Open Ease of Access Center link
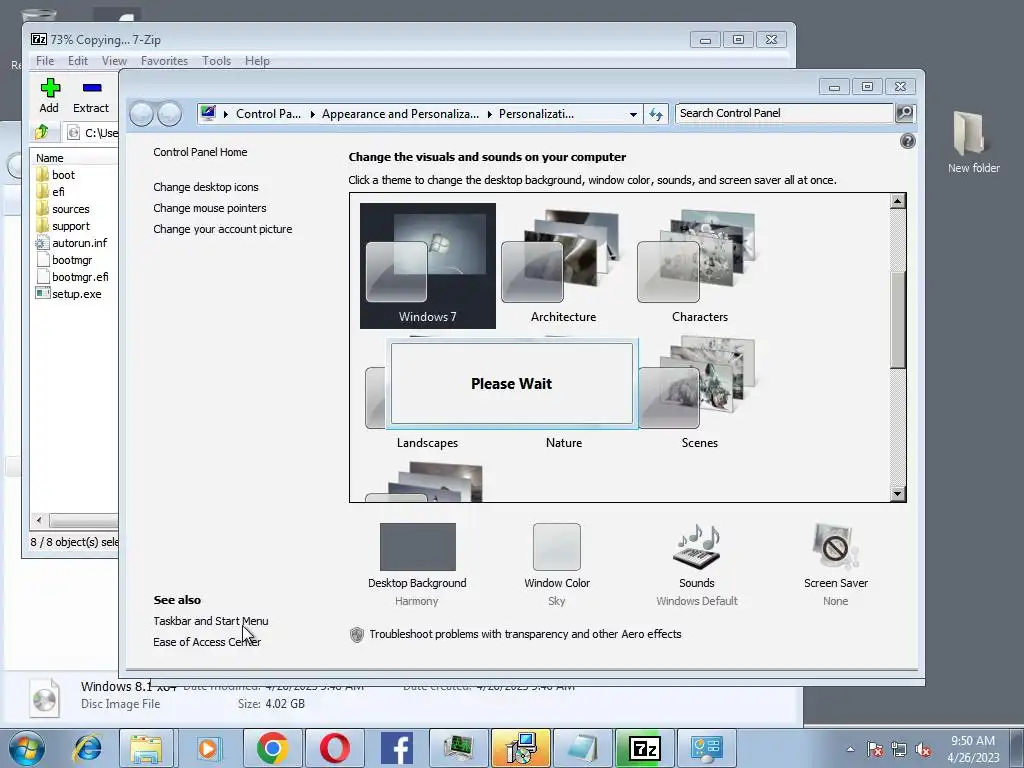This screenshot has width=1024, height=768. pos(206,642)
